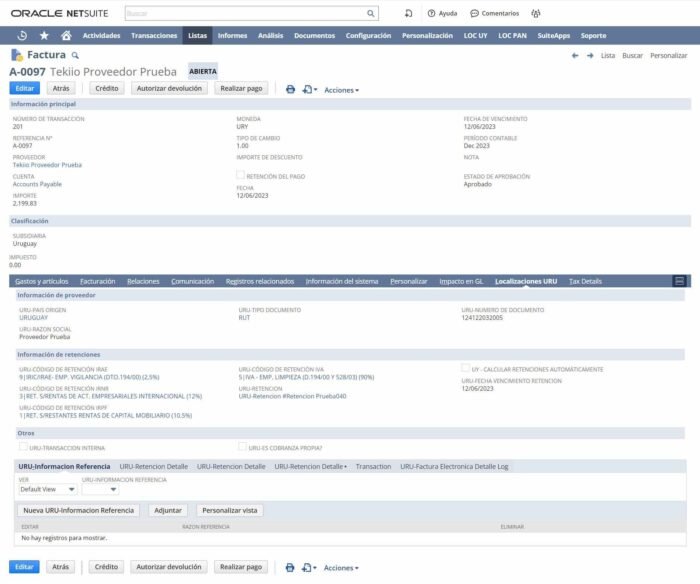This screenshot has height=584, width=700.
Task: Switch to Comunicación tab
Action: click(x=192, y=281)
